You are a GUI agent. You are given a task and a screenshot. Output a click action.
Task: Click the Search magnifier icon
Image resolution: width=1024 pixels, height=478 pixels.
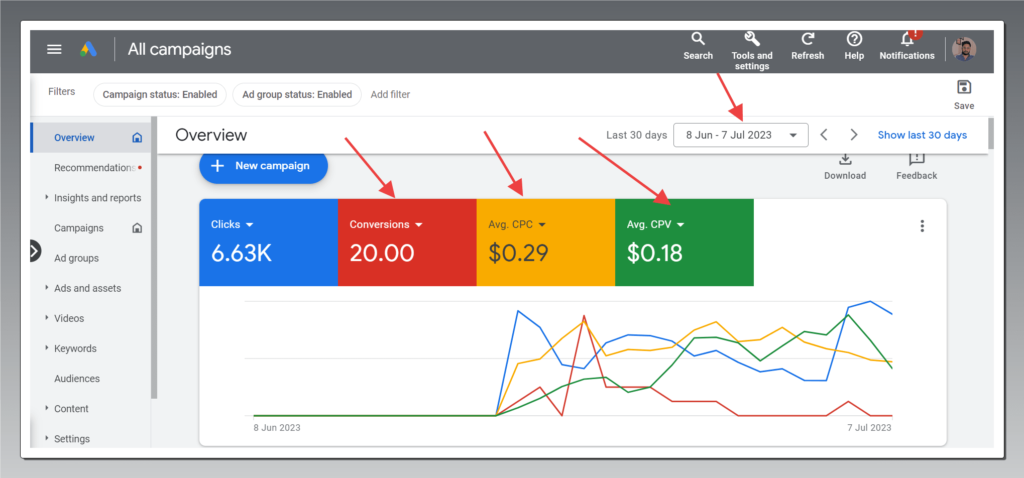698,39
